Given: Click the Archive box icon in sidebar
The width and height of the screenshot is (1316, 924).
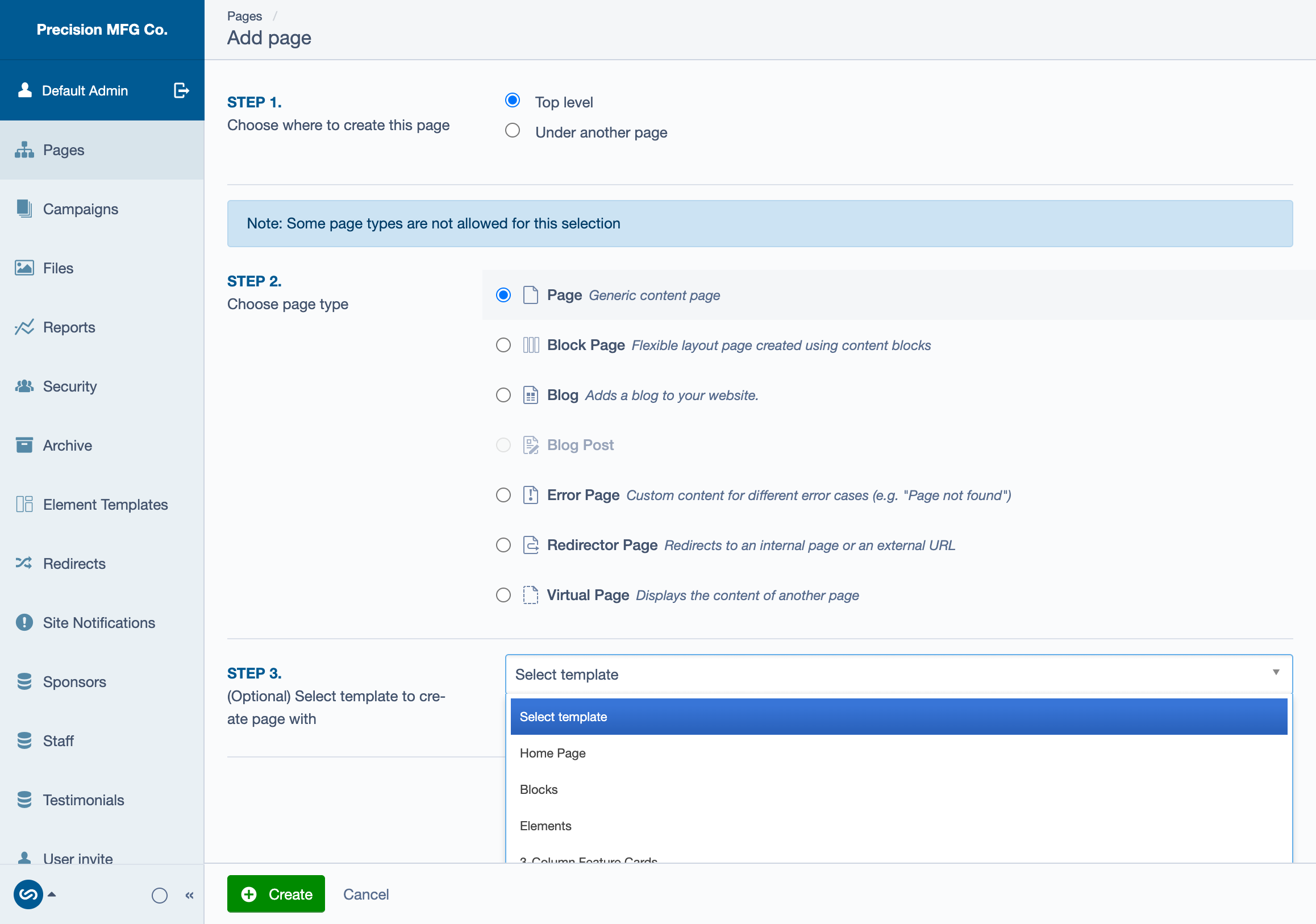Looking at the screenshot, I should click(x=24, y=445).
